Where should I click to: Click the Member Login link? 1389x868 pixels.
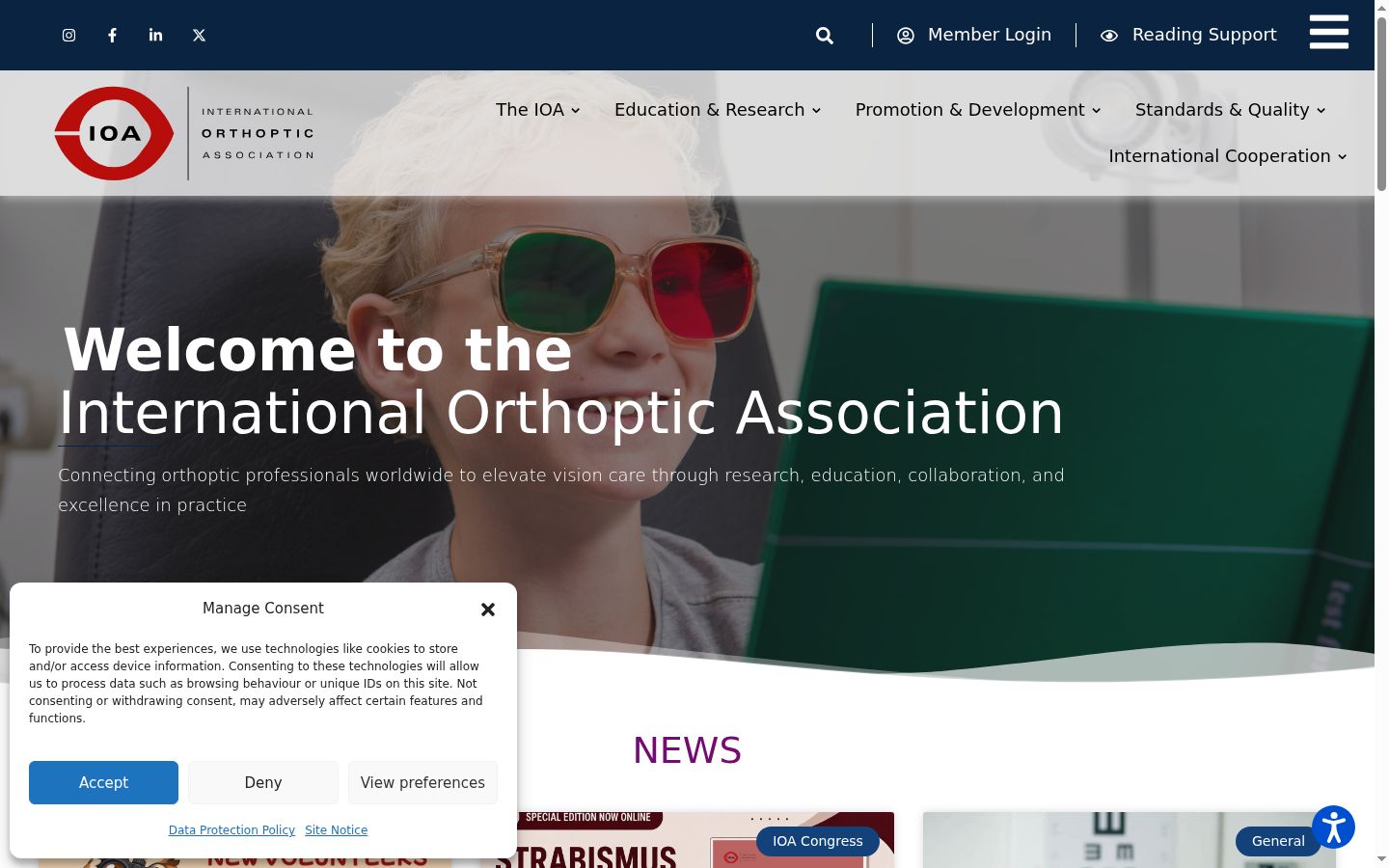974,36
